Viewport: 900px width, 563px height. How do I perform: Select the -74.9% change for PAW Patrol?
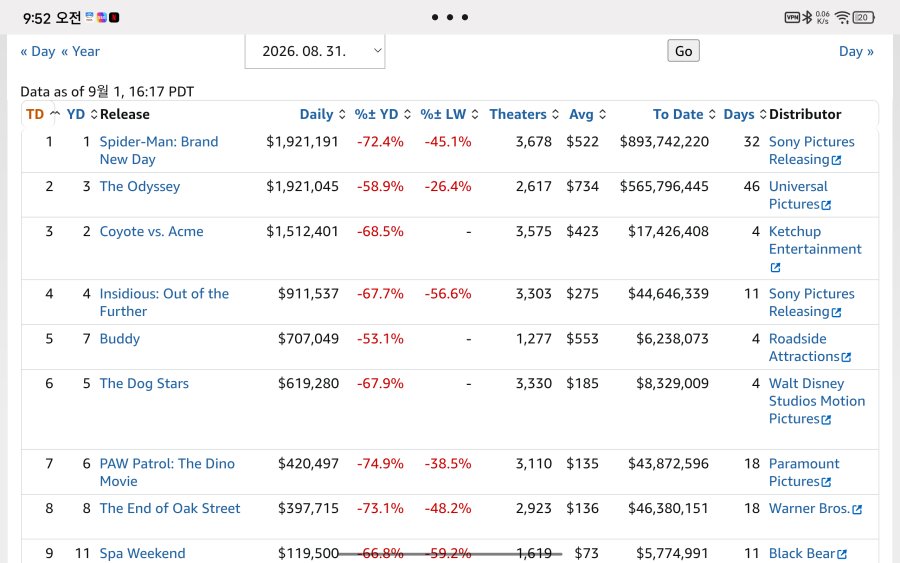380,464
